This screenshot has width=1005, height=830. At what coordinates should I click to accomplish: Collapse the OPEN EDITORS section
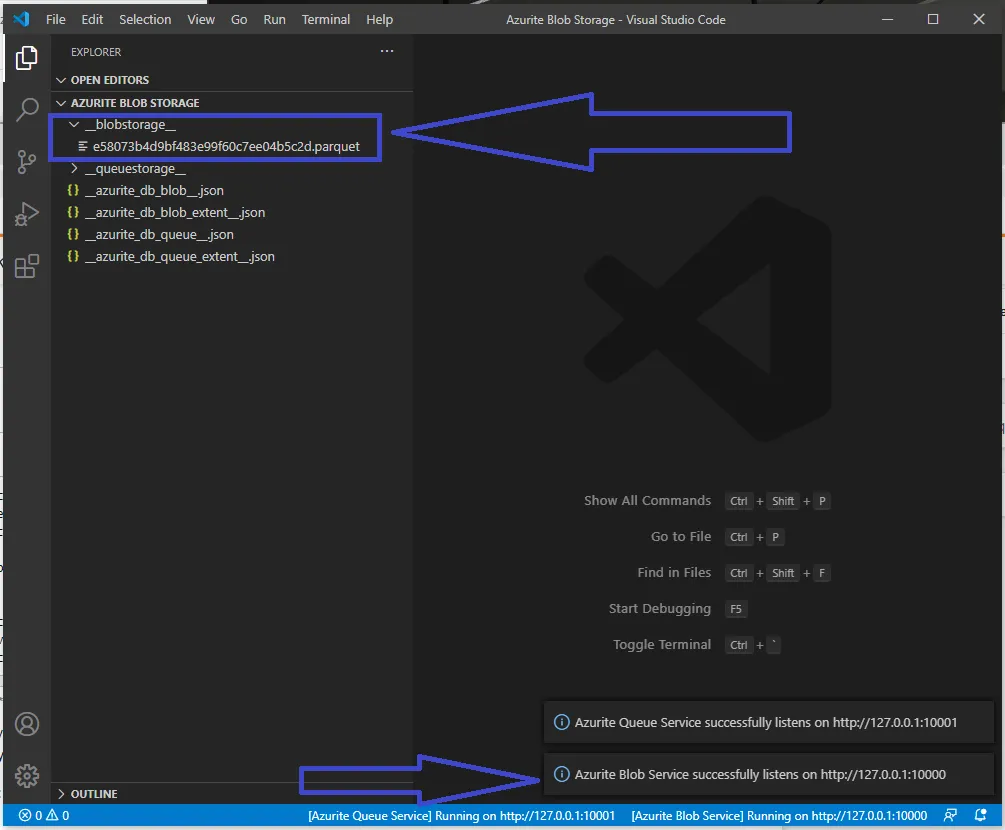[x=62, y=80]
